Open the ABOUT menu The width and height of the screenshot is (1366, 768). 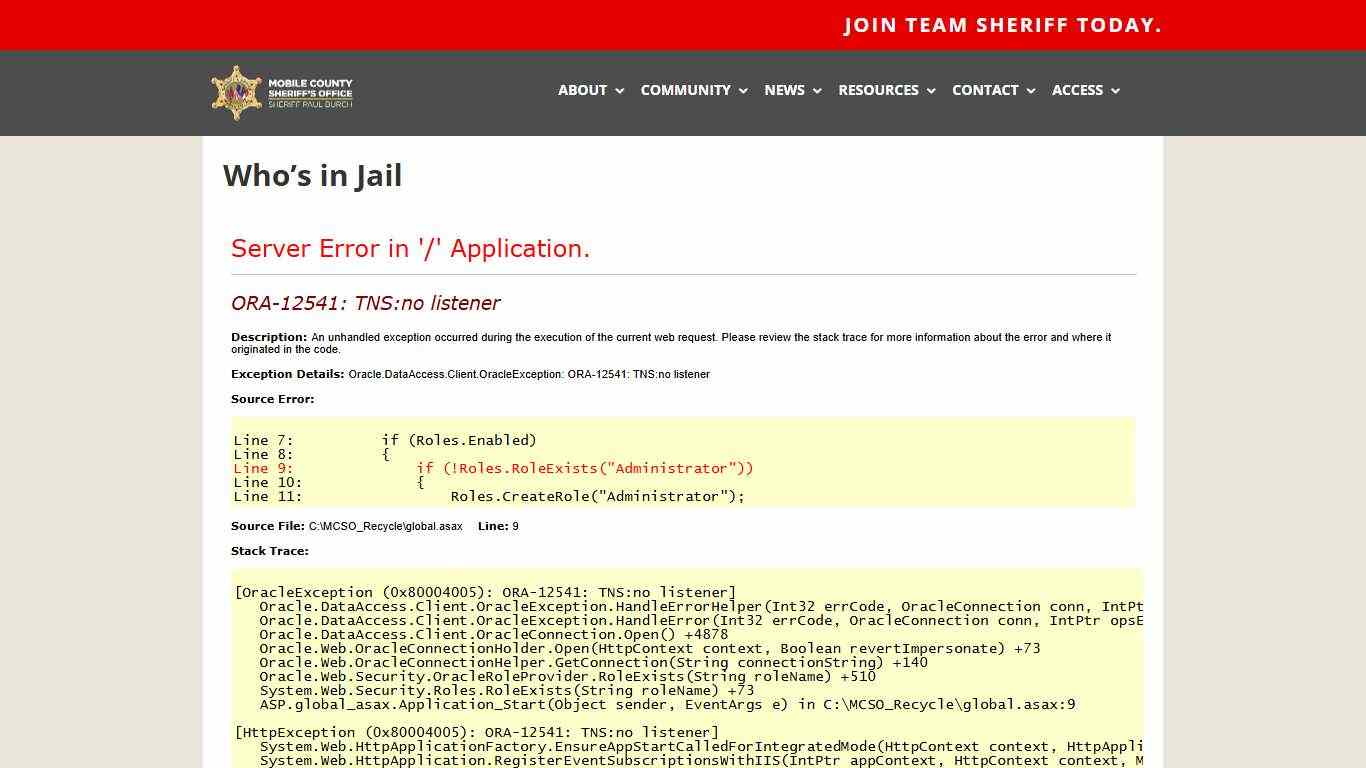point(582,90)
